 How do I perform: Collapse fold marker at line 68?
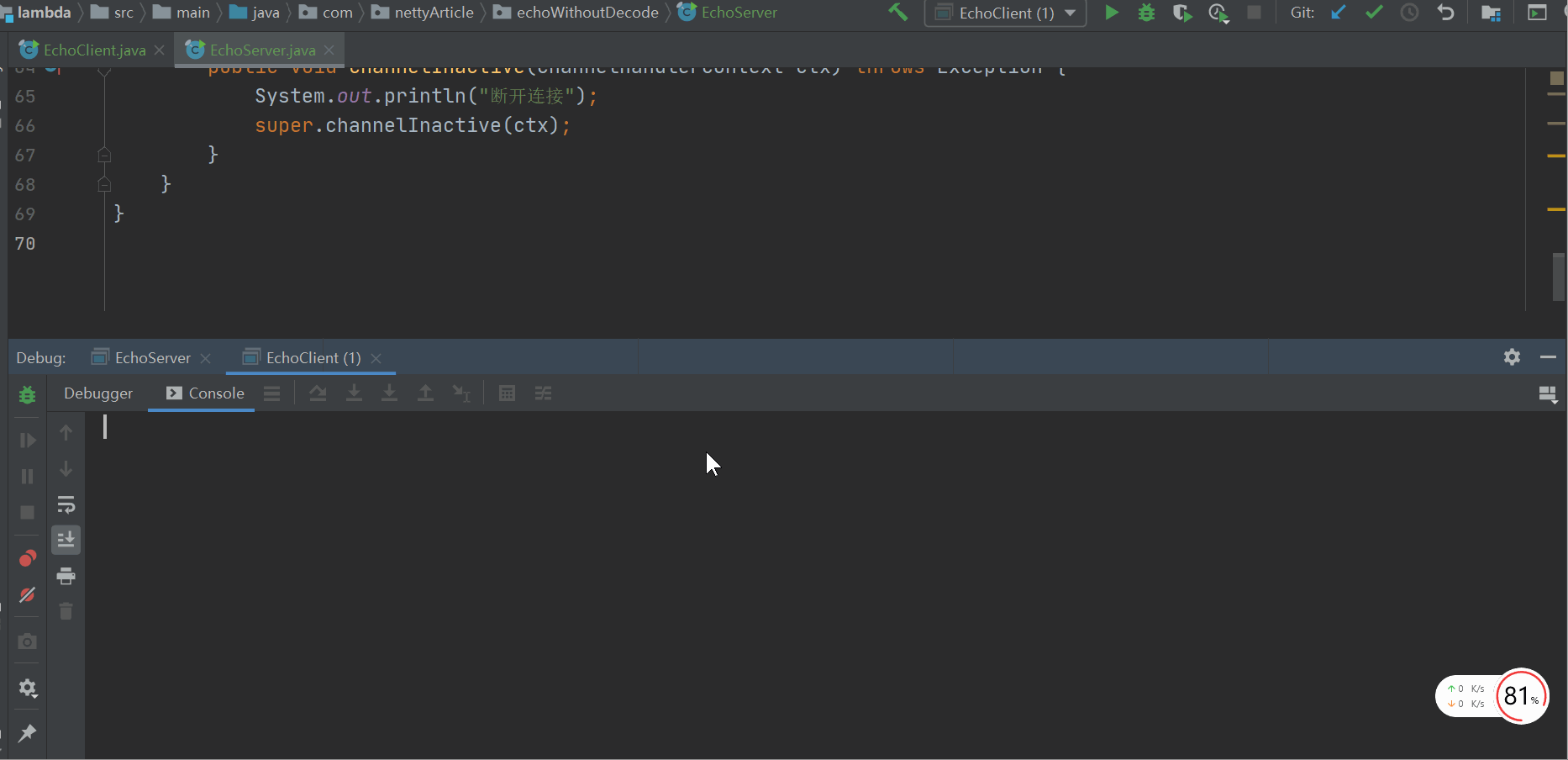(x=104, y=184)
